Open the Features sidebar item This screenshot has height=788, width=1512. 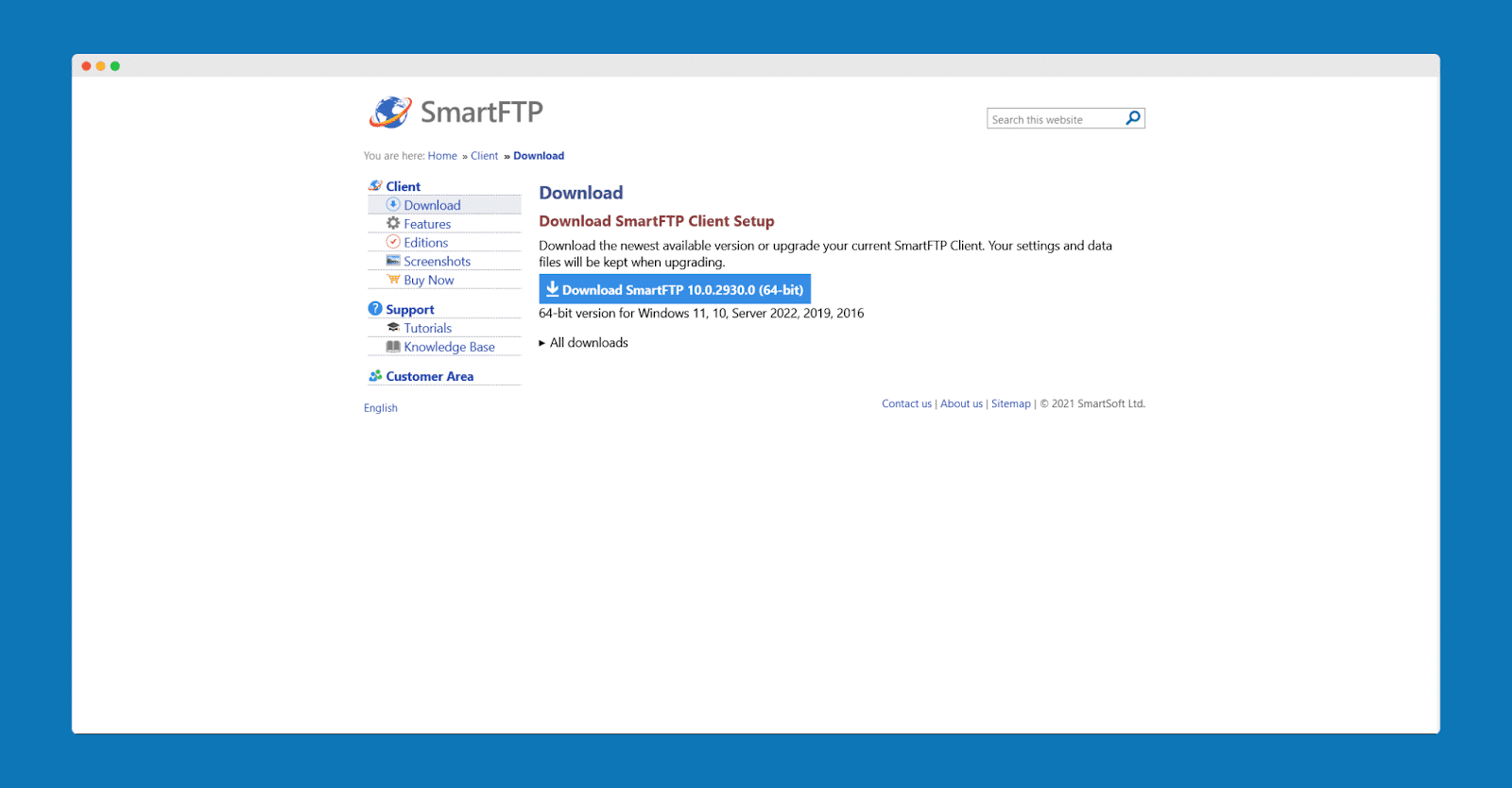coord(427,224)
